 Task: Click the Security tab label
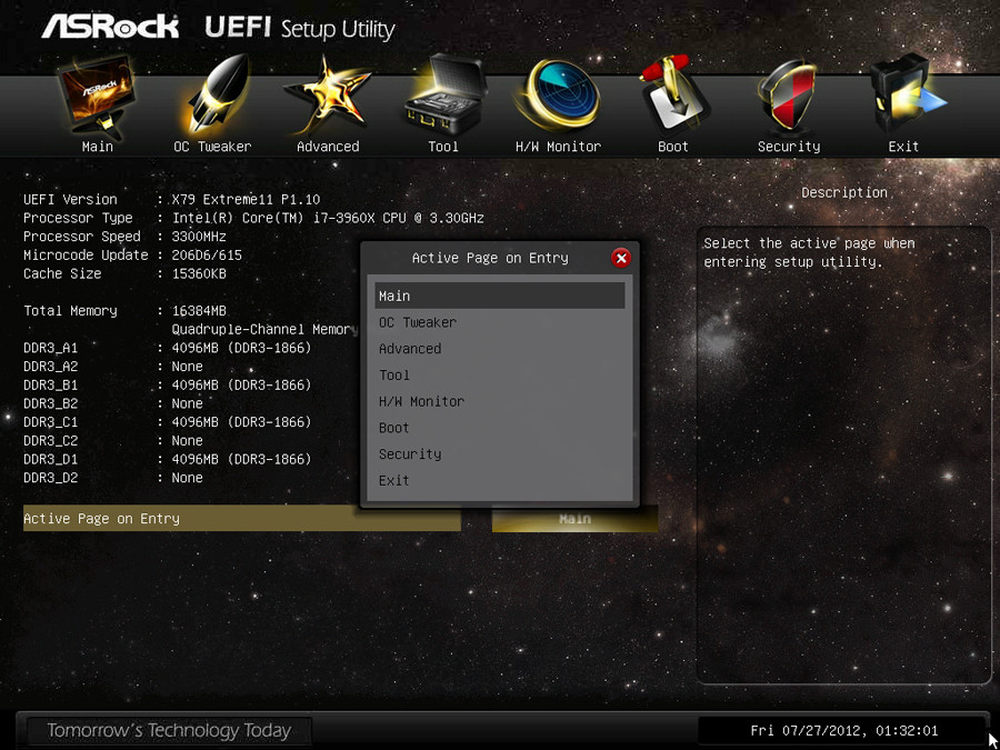click(789, 147)
